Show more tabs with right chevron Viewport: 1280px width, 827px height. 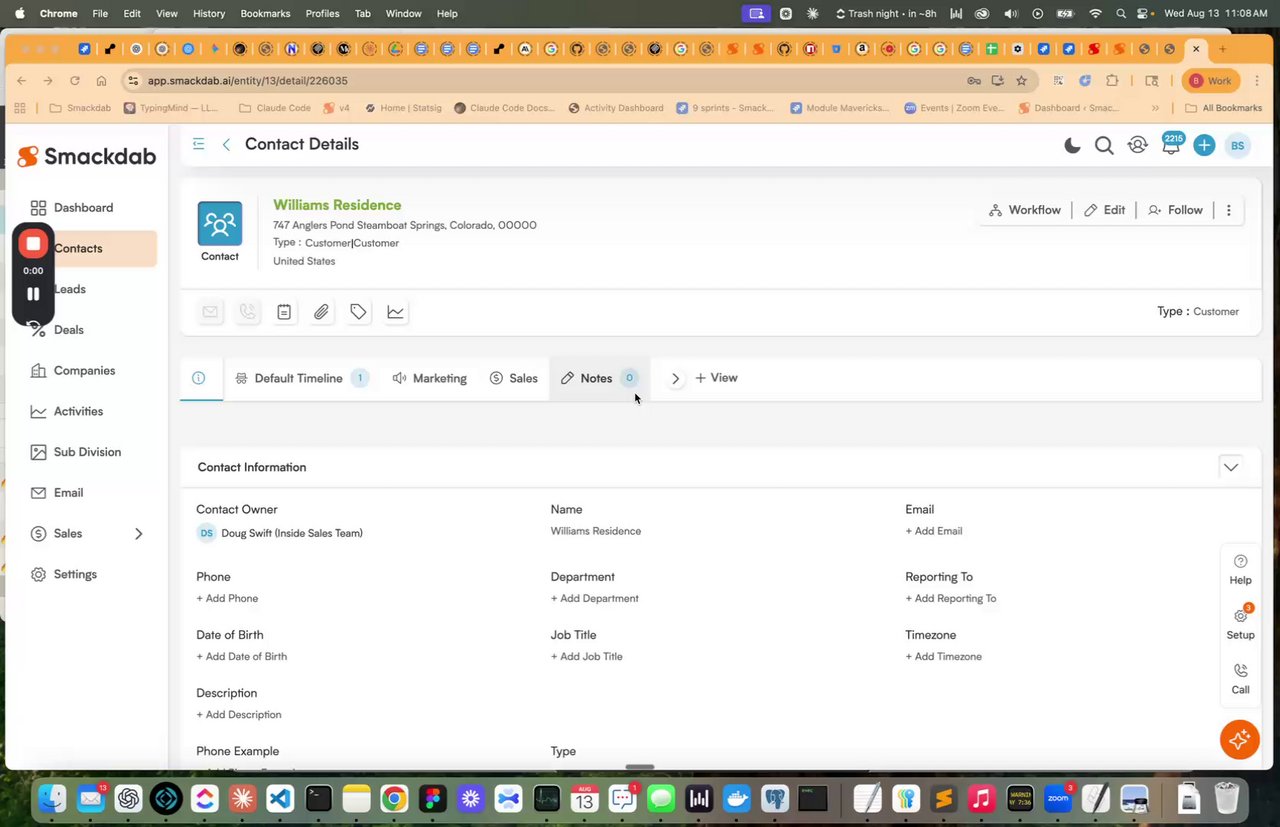point(675,378)
